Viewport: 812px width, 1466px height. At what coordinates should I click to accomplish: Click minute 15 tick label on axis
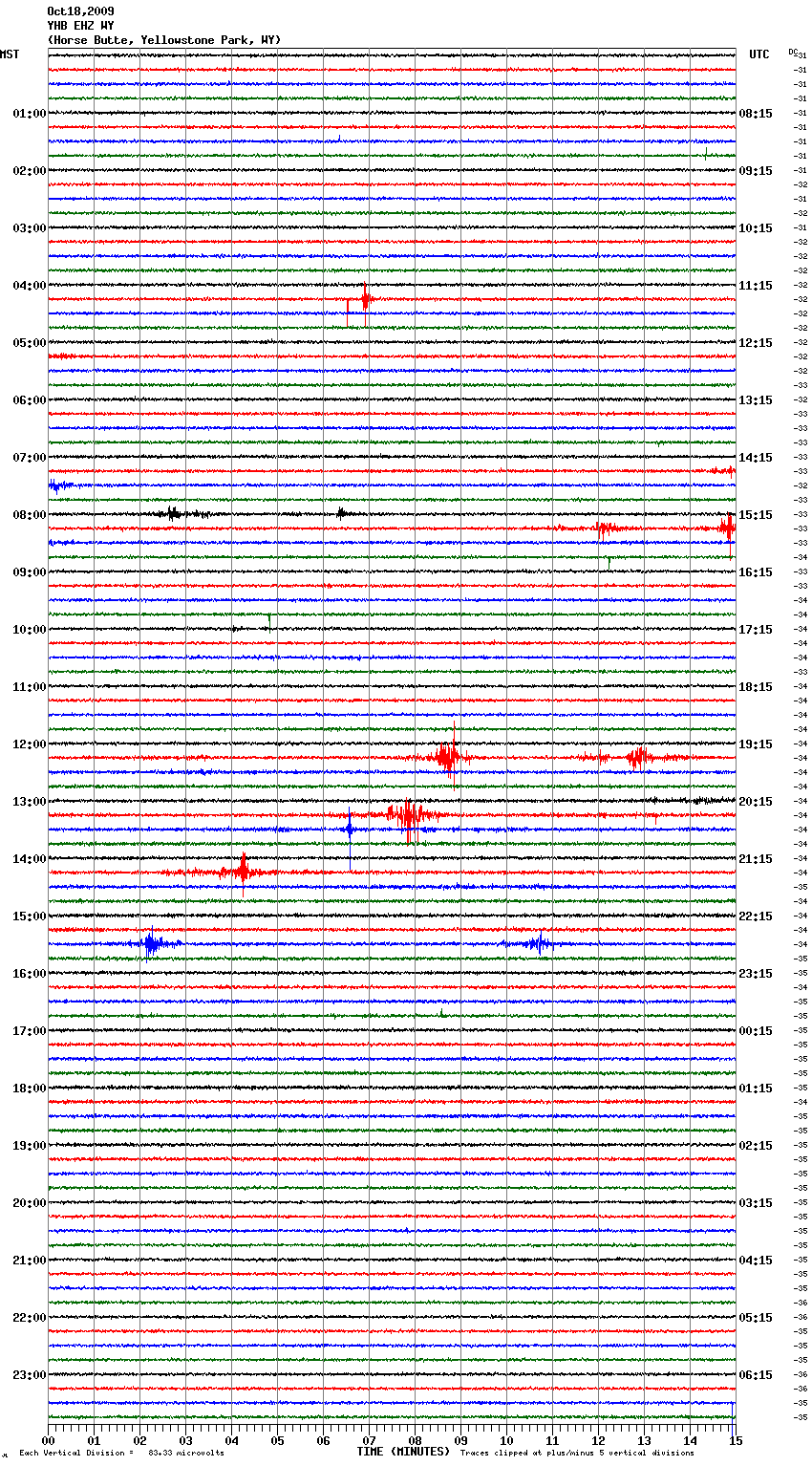(x=736, y=1440)
